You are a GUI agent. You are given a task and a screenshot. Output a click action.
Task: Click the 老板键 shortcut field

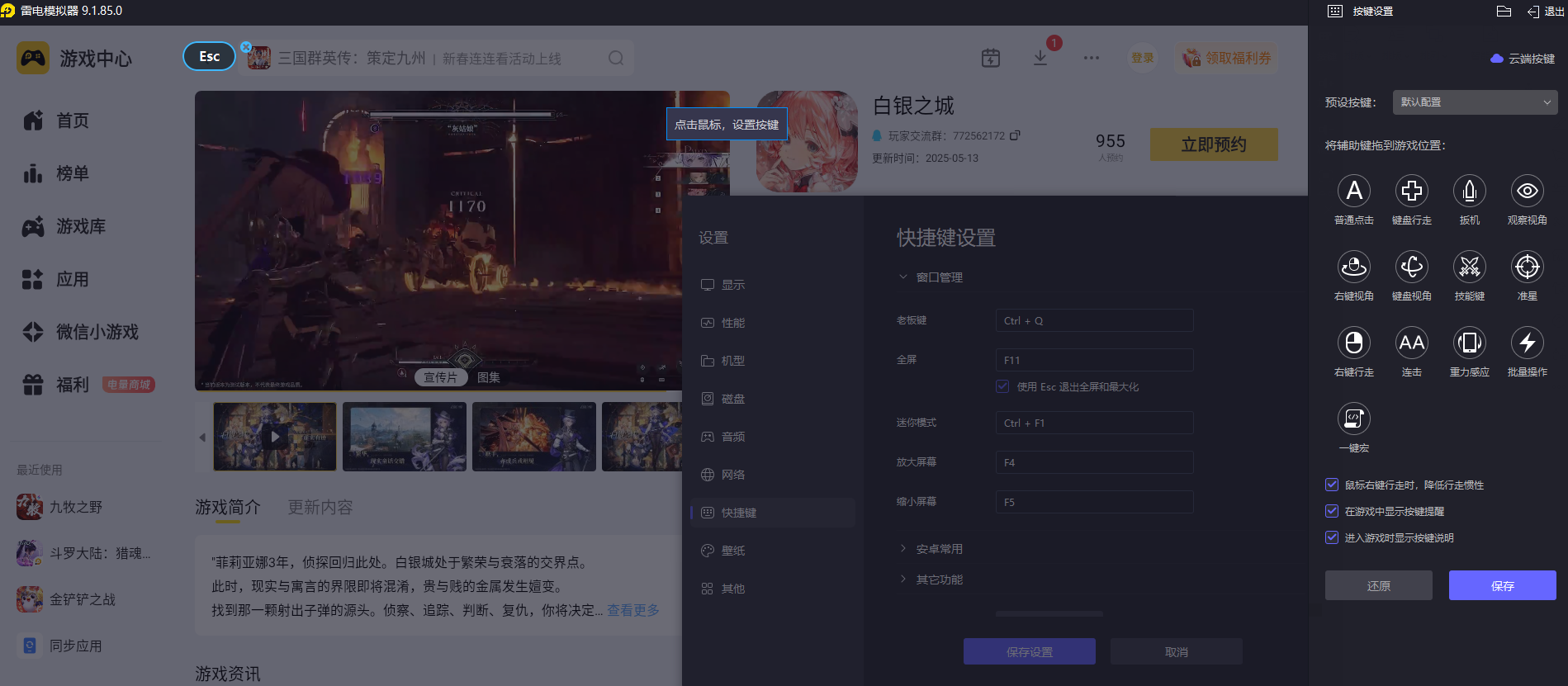[1095, 320]
